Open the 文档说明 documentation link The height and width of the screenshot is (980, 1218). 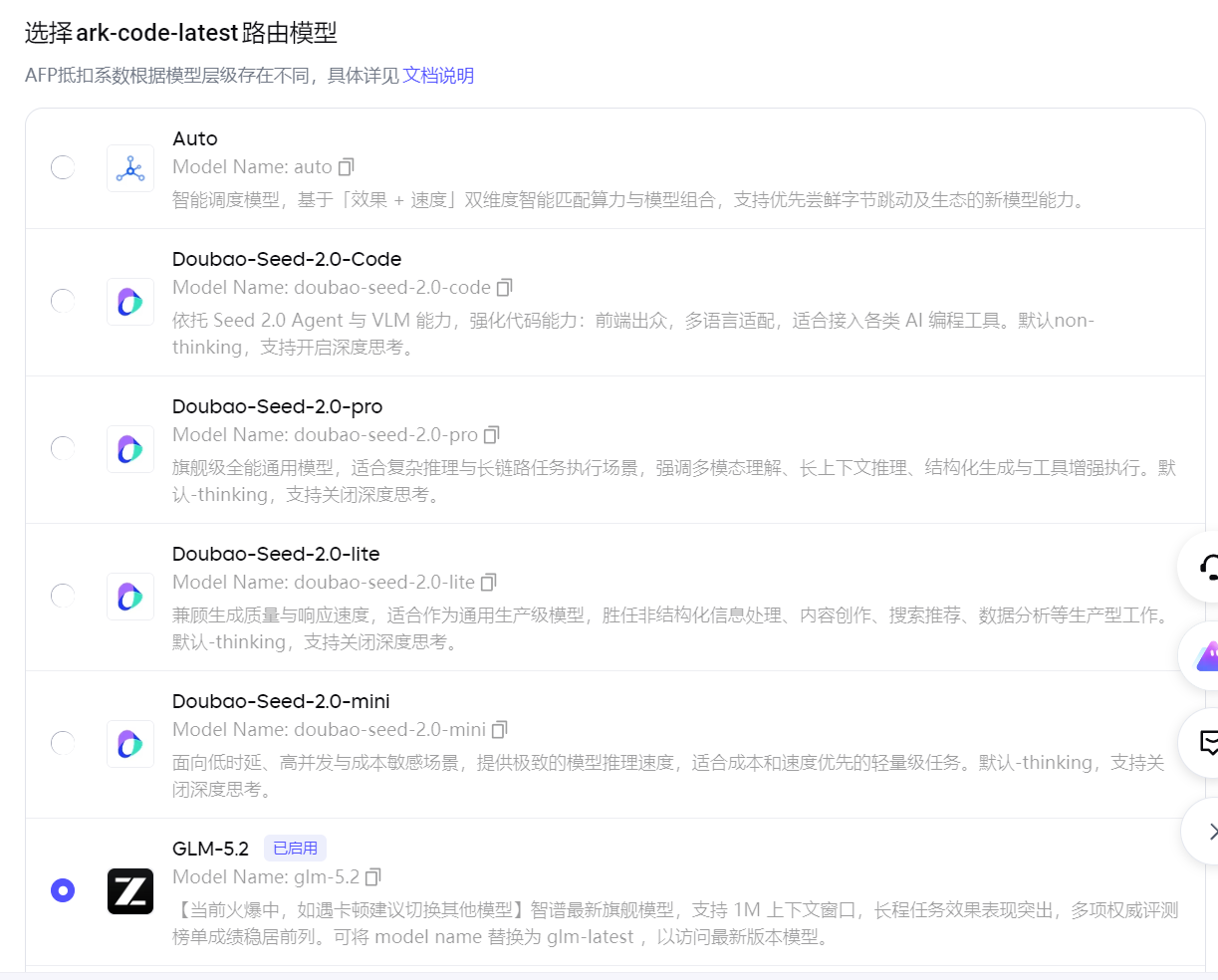click(x=438, y=76)
